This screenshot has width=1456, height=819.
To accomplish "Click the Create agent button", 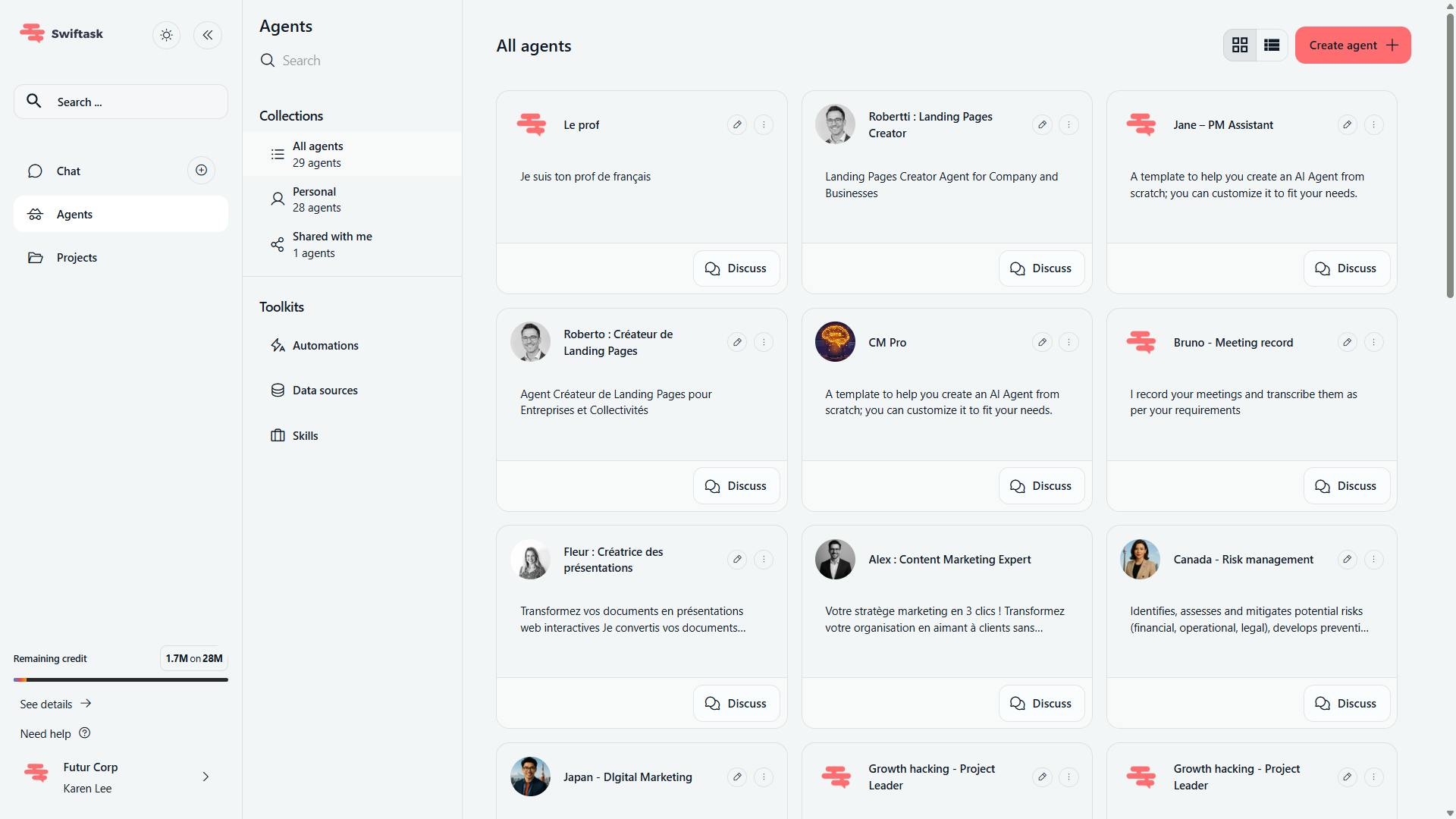I will click(1352, 45).
